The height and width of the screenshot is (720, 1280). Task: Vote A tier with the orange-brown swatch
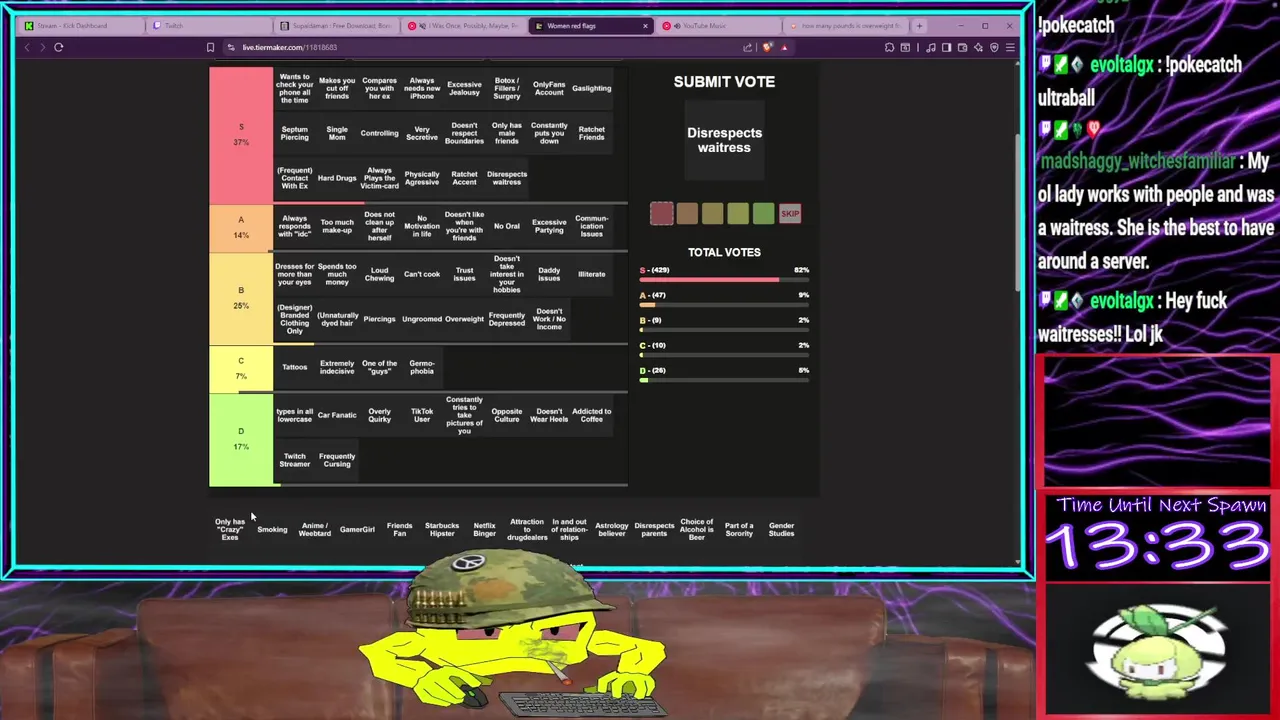(x=687, y=213)
